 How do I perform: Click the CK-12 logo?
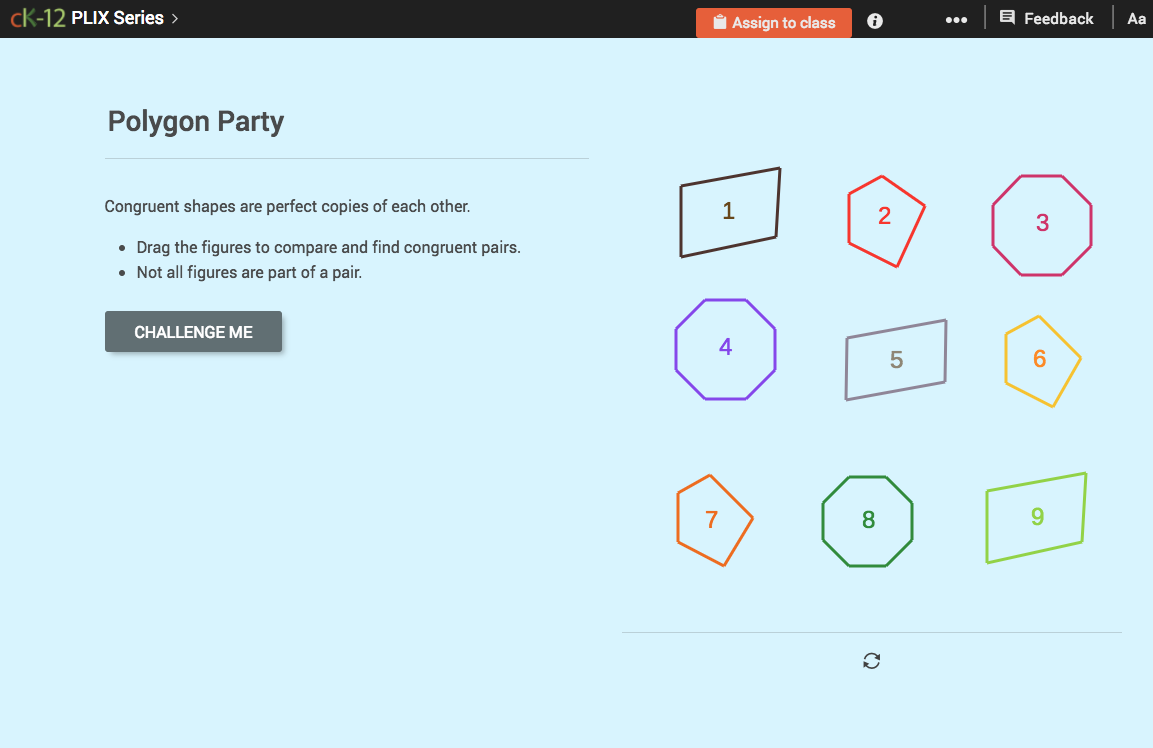(35, 17)
